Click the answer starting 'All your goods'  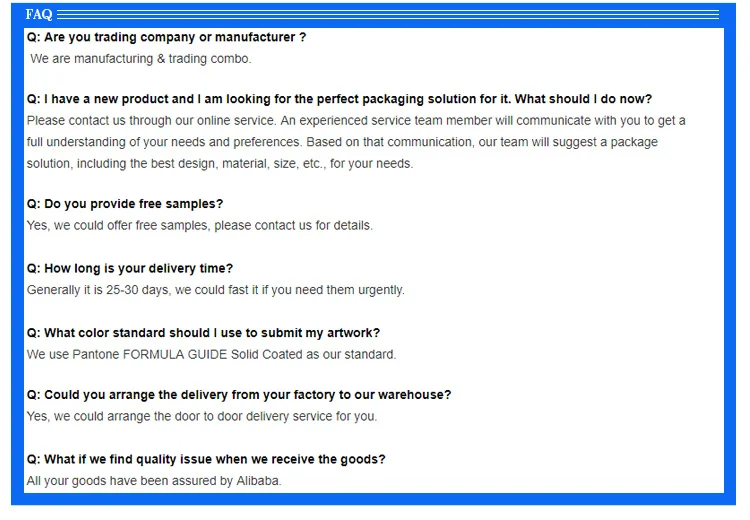[154, 481]
